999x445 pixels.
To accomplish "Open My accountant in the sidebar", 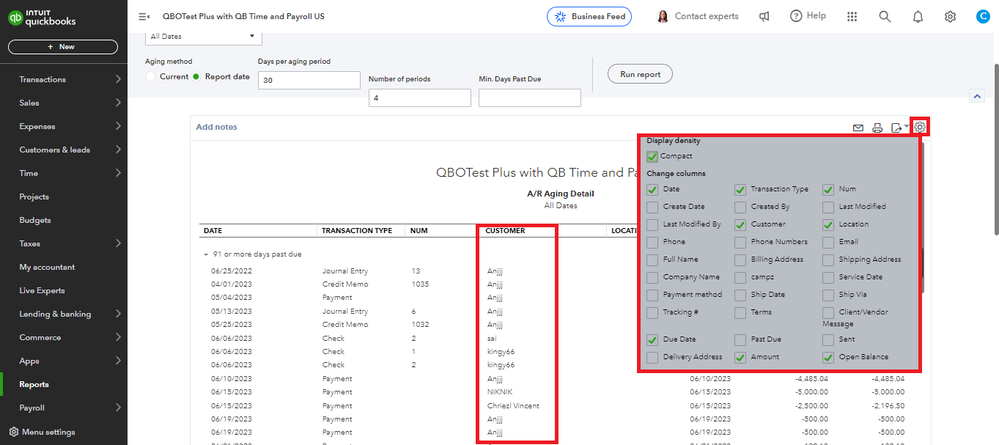I will coord(47,267).
